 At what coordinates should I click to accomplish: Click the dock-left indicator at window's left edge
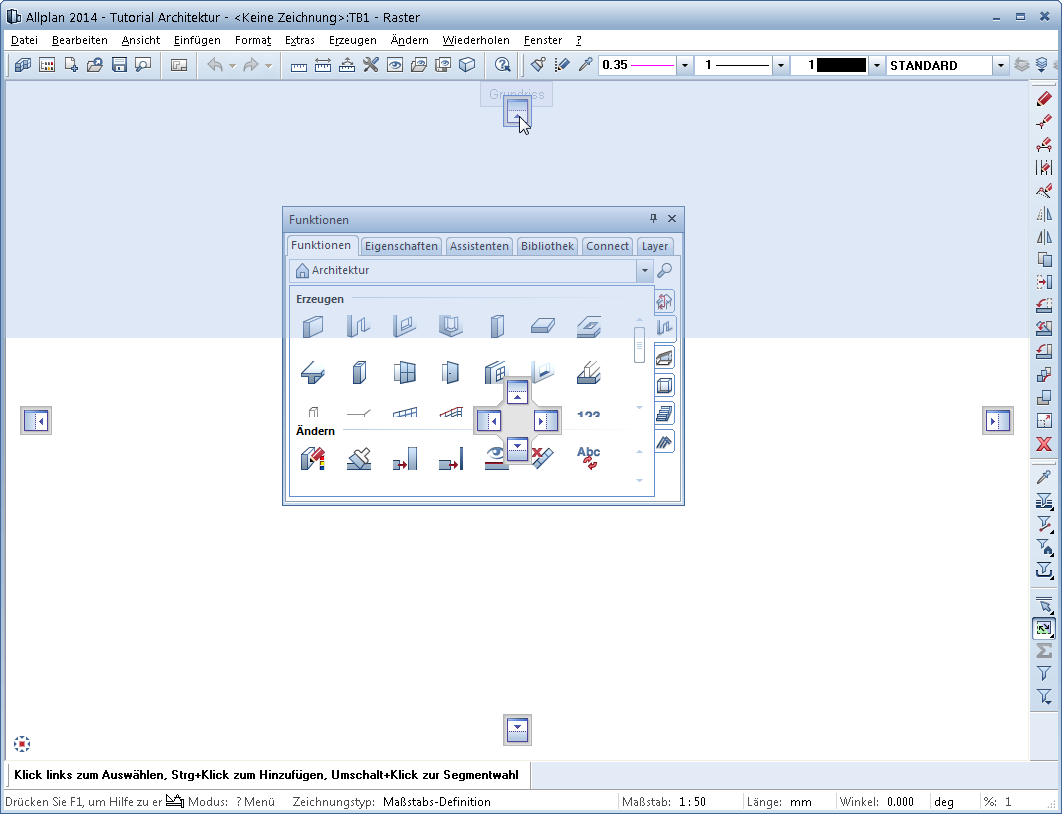36,421
